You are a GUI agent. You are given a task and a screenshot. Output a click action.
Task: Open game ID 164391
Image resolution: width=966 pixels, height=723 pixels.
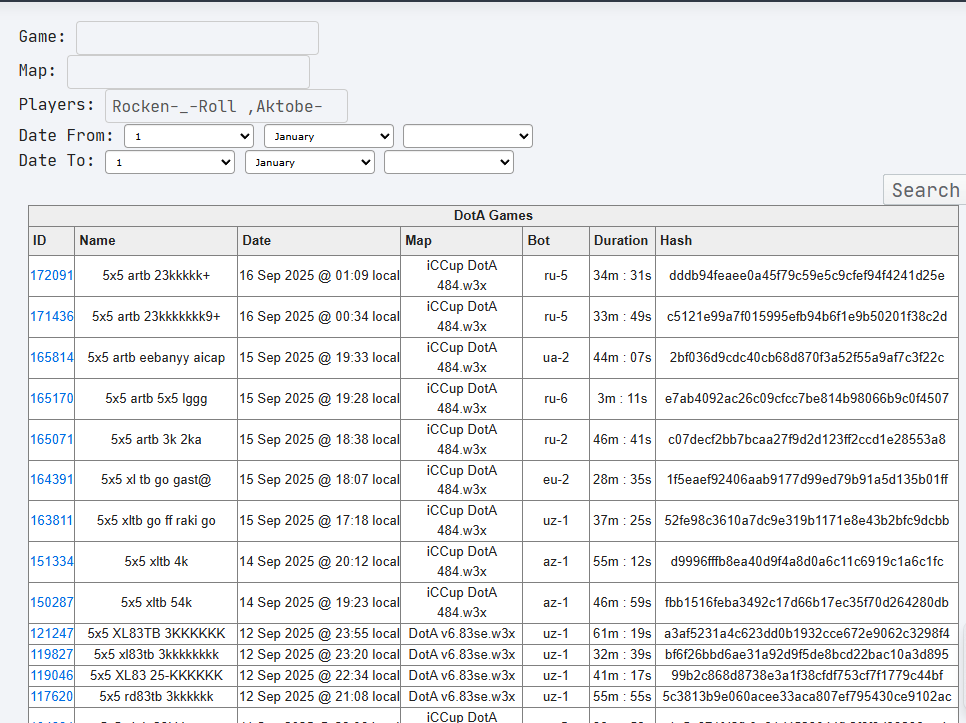52,479
